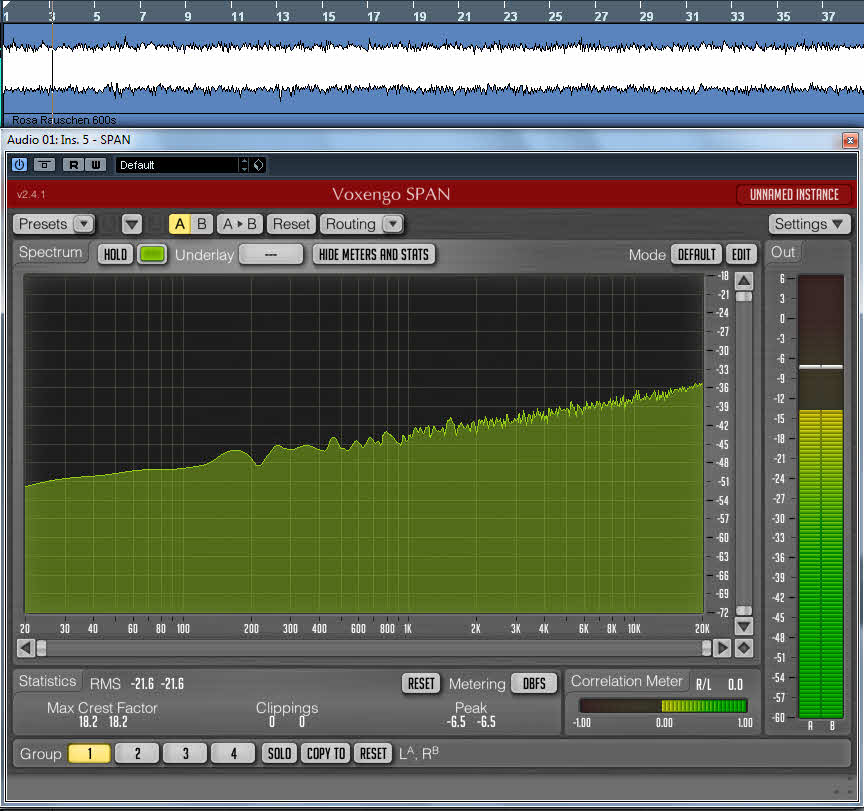Select the Spectrum tab label

[50, 252]
